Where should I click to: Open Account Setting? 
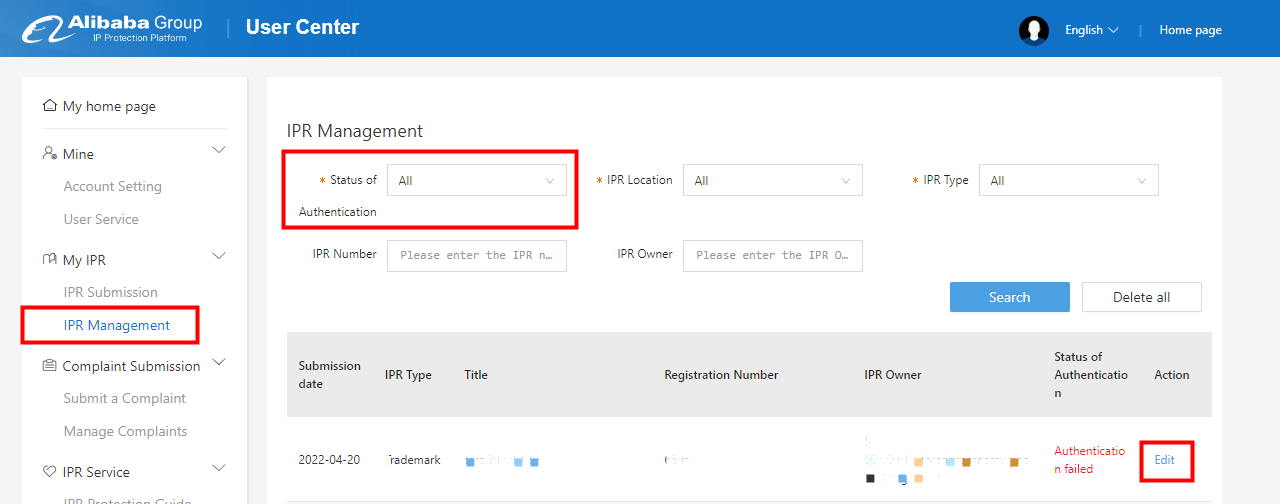point(112,186)
